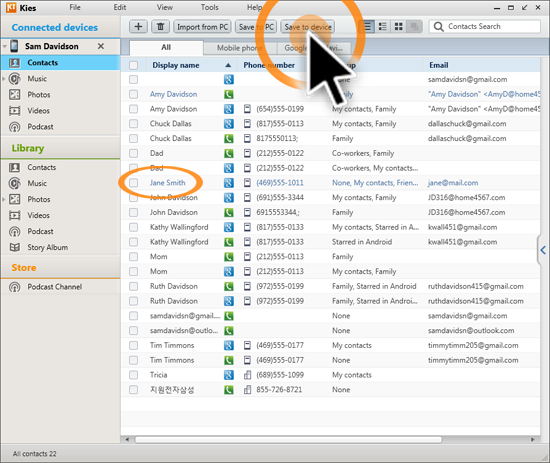Open Library Podcast
550x463 pixels.
[x=40, y=232]
